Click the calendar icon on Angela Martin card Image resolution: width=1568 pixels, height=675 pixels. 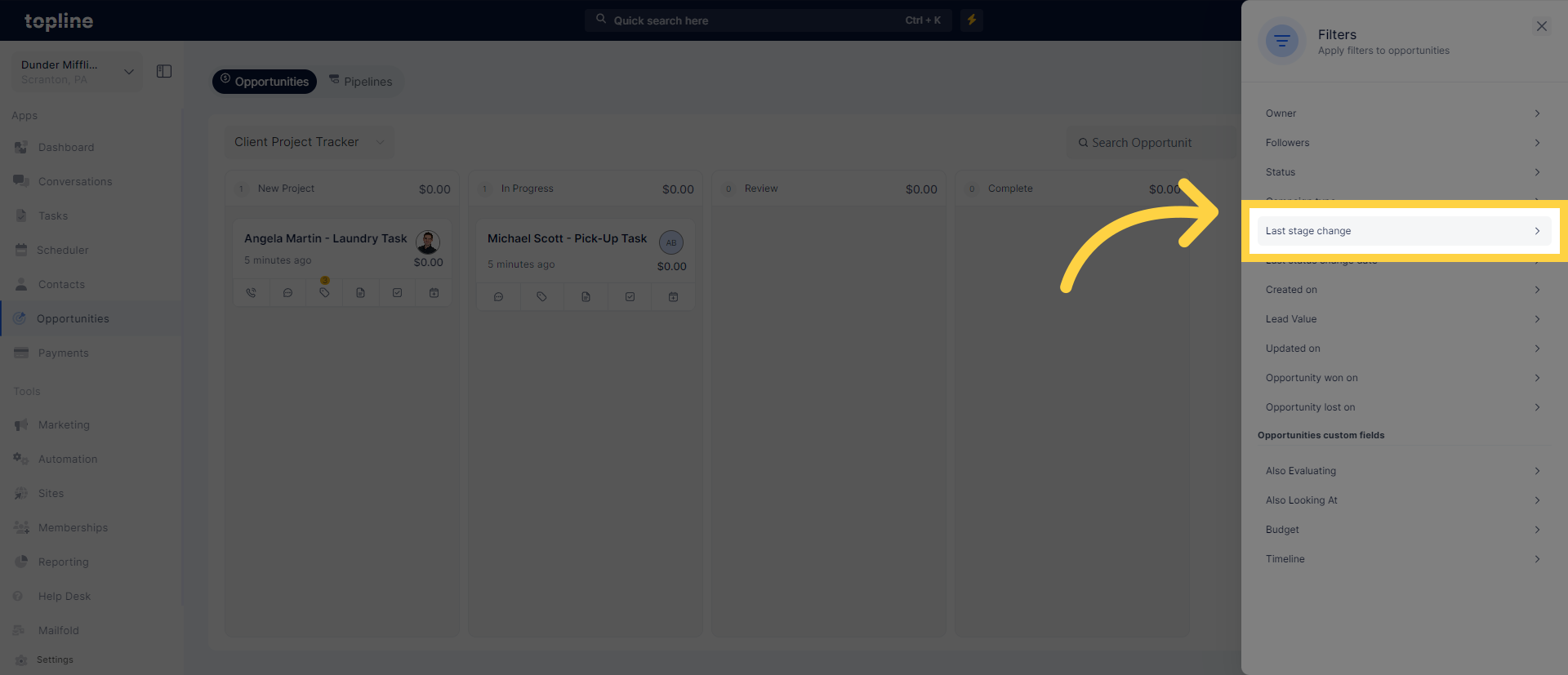[434, 293]
